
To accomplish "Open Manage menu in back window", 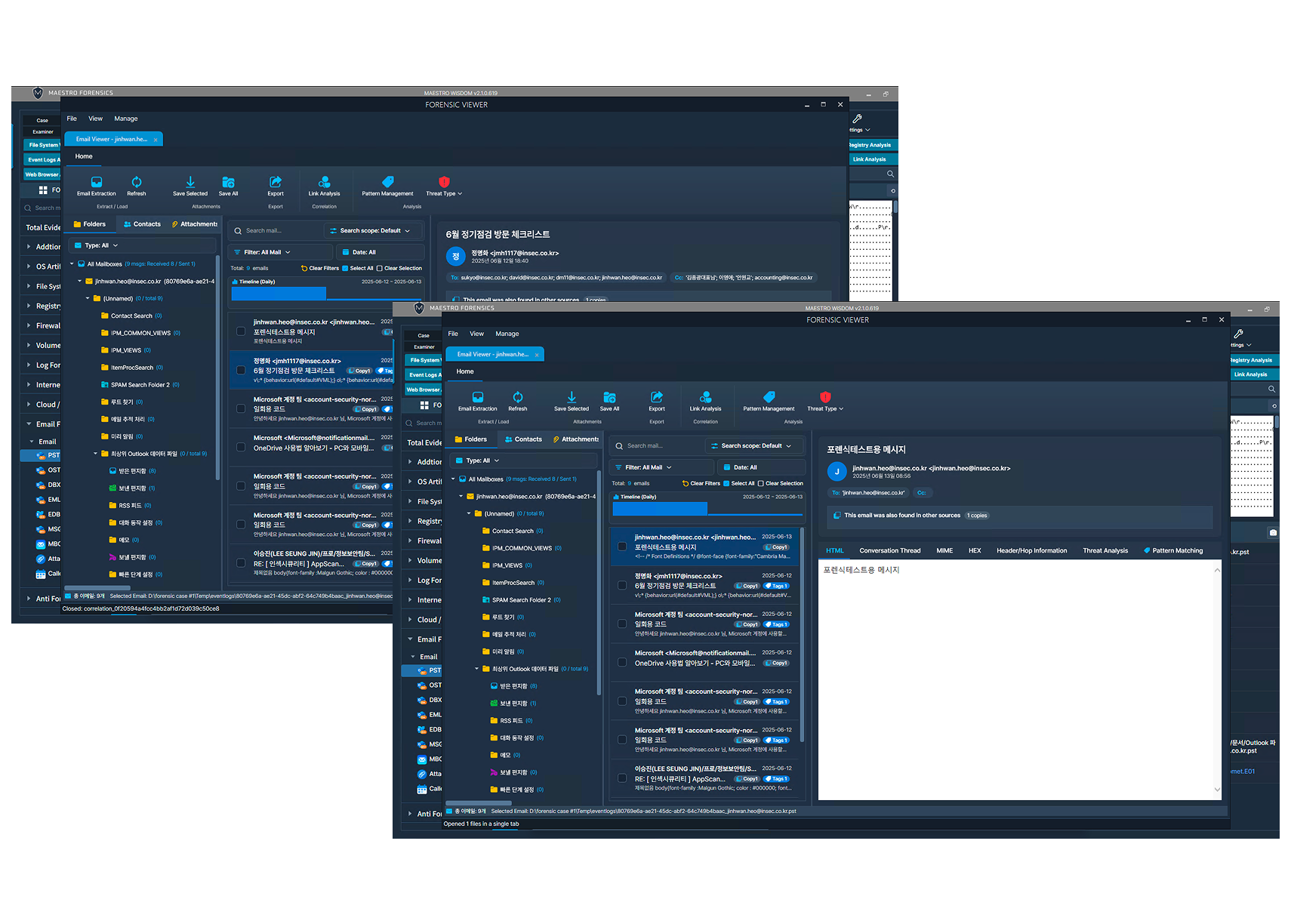I will pyautogui.click(x=126, y=119).
